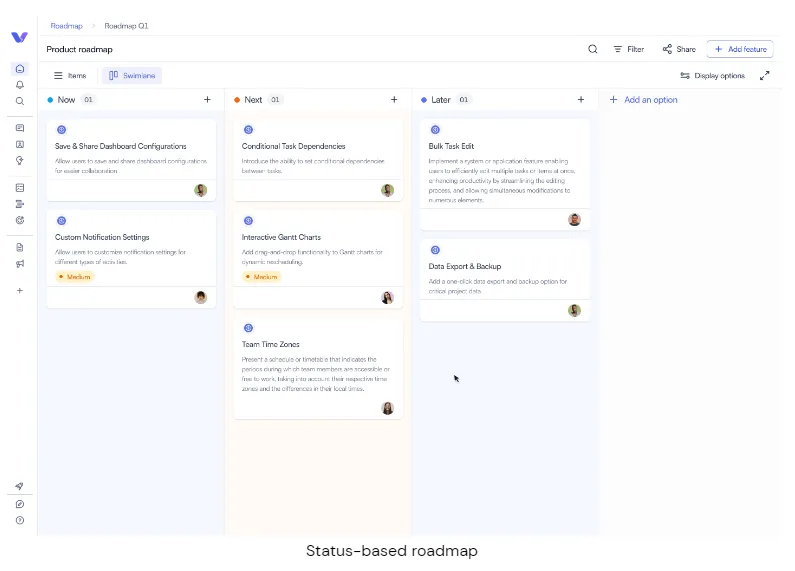Open the message feedback icon in sidebar
Viewport: 795px width, 571px height.
20,128
